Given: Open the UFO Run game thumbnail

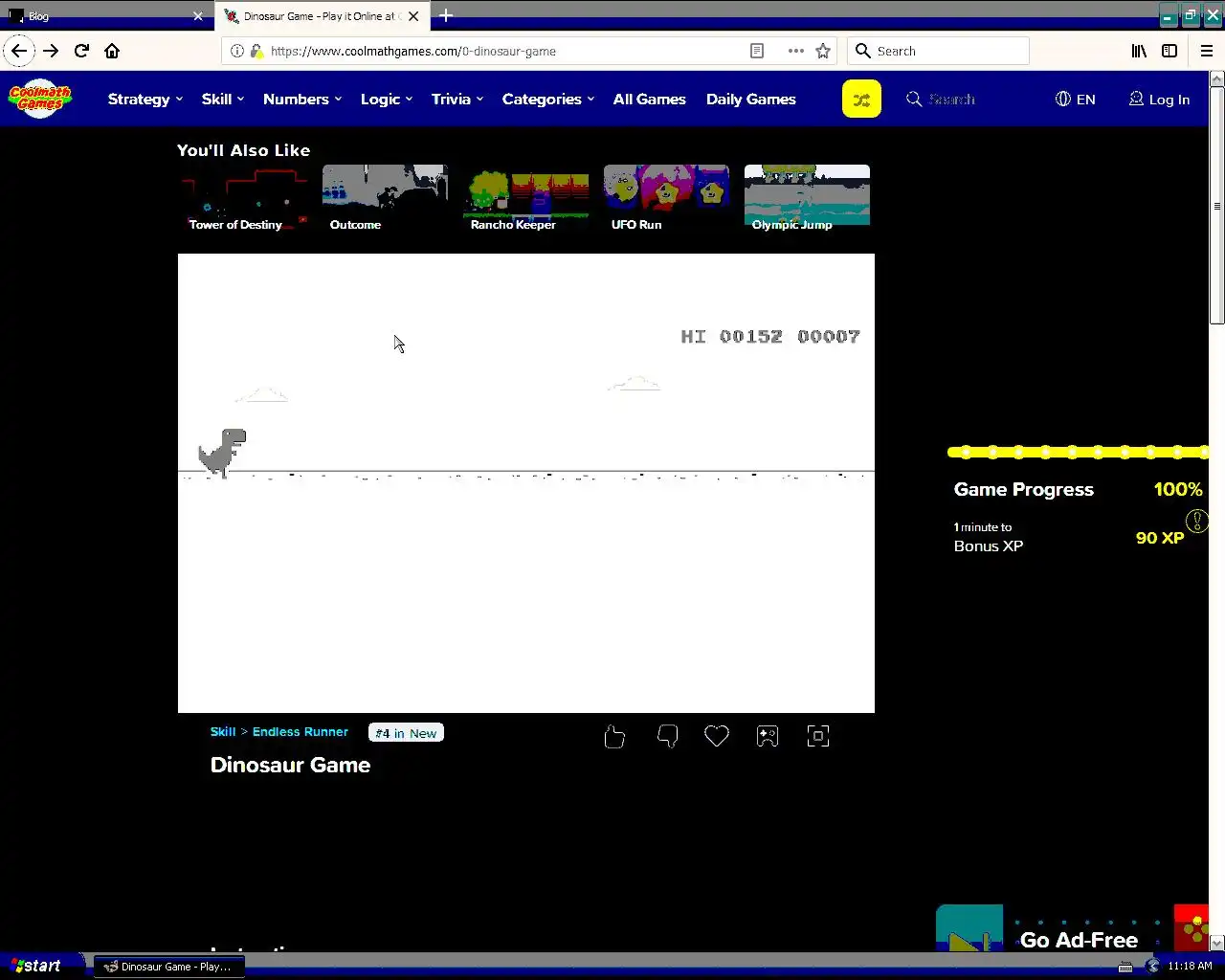Looking at the screenshot, I should point(666,198).
